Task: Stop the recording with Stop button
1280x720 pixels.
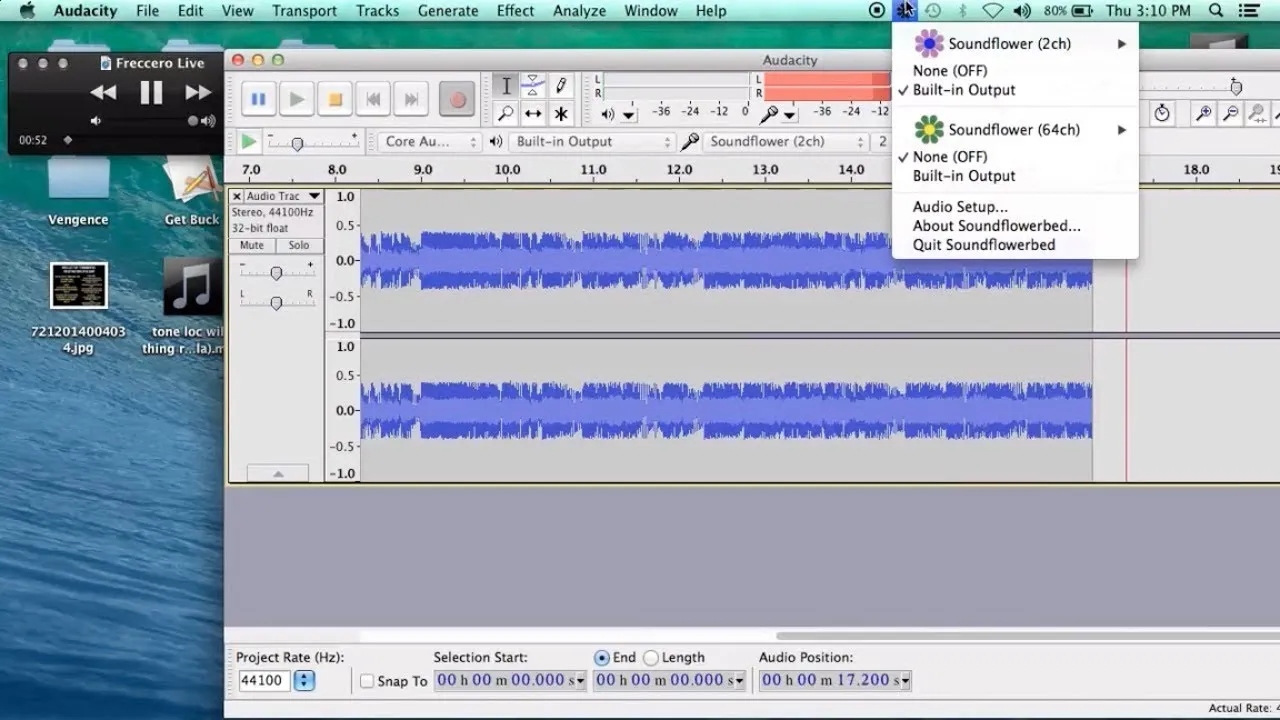Action: point(335,99)
